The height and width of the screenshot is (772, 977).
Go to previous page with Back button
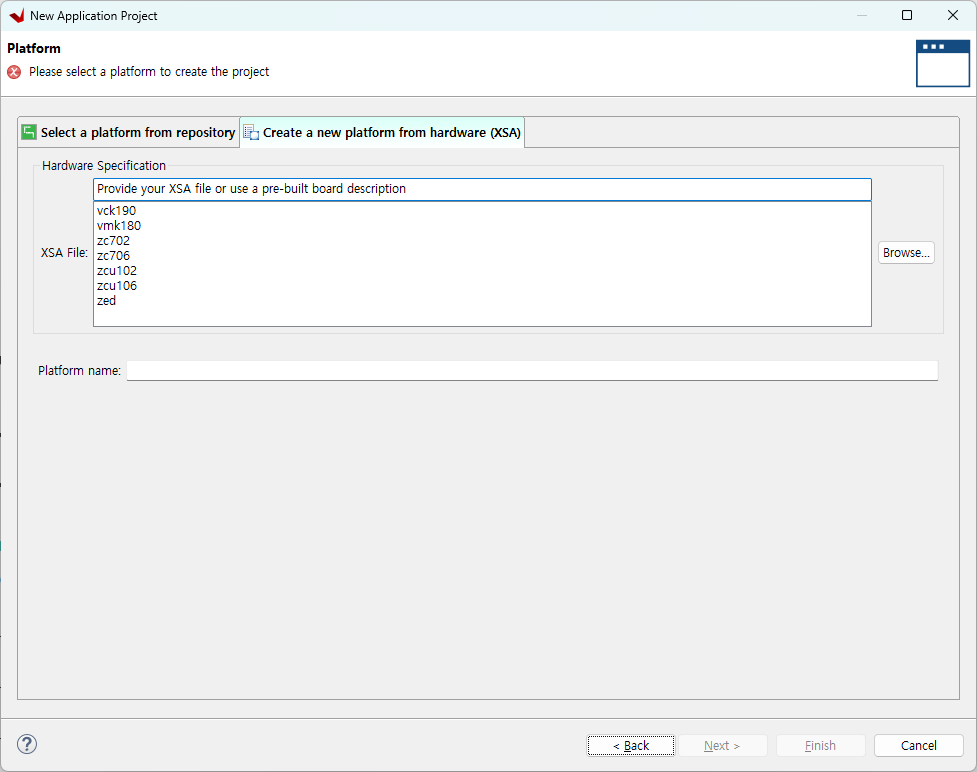click(630, 746)
